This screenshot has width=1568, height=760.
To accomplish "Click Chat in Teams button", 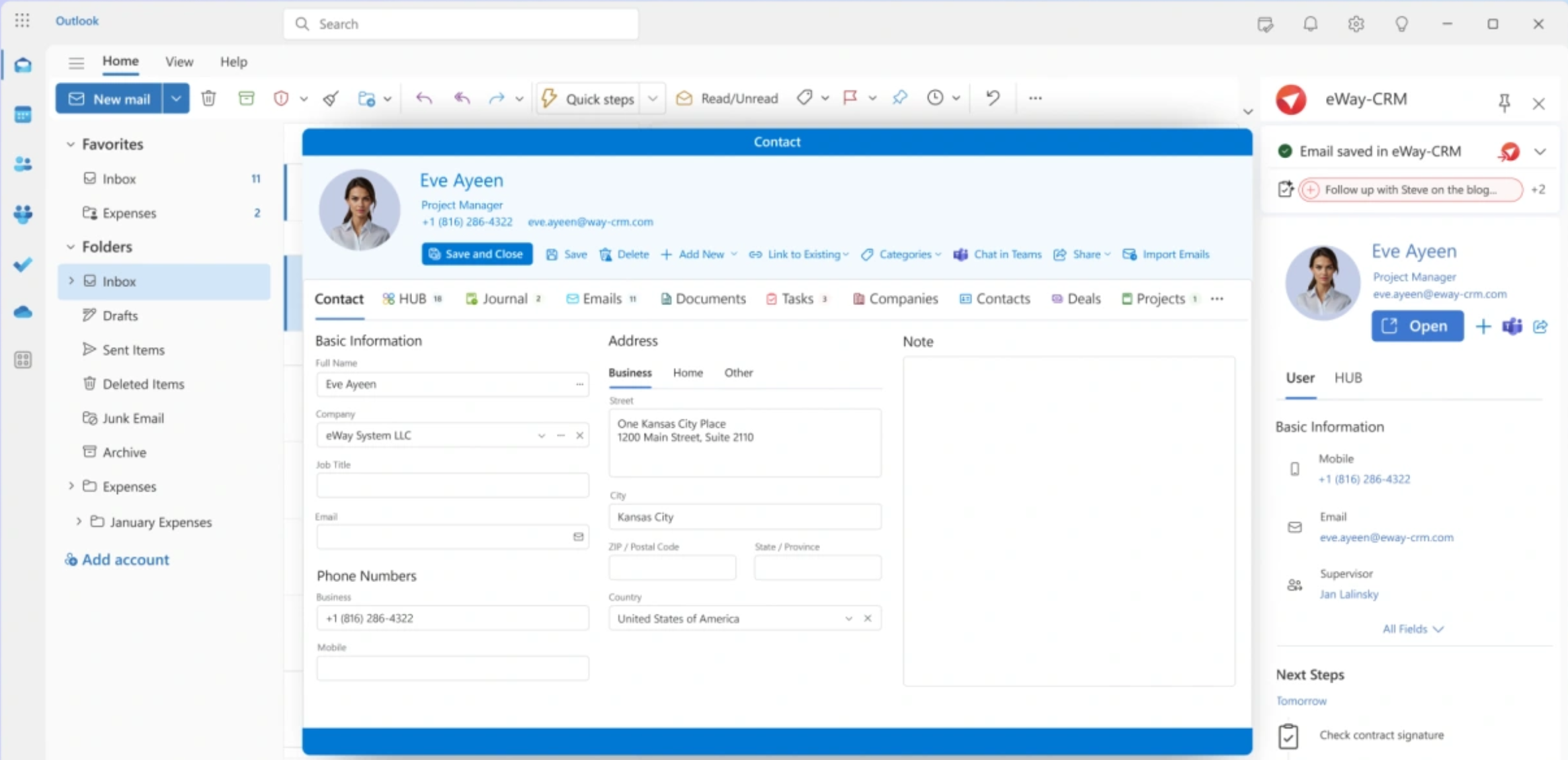I will pyautogui.click(x=997, y=255).
